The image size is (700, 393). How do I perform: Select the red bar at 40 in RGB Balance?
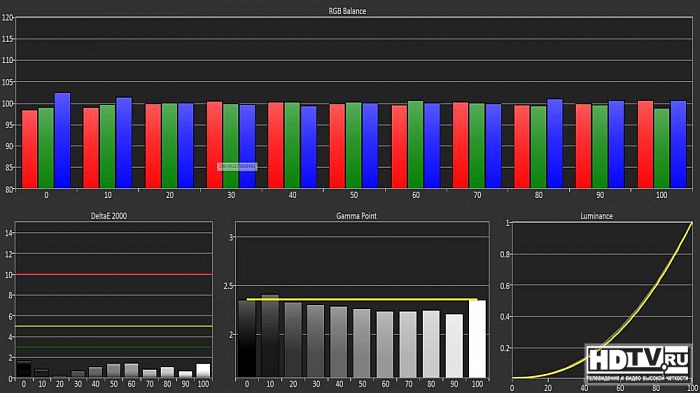[276, 146]
